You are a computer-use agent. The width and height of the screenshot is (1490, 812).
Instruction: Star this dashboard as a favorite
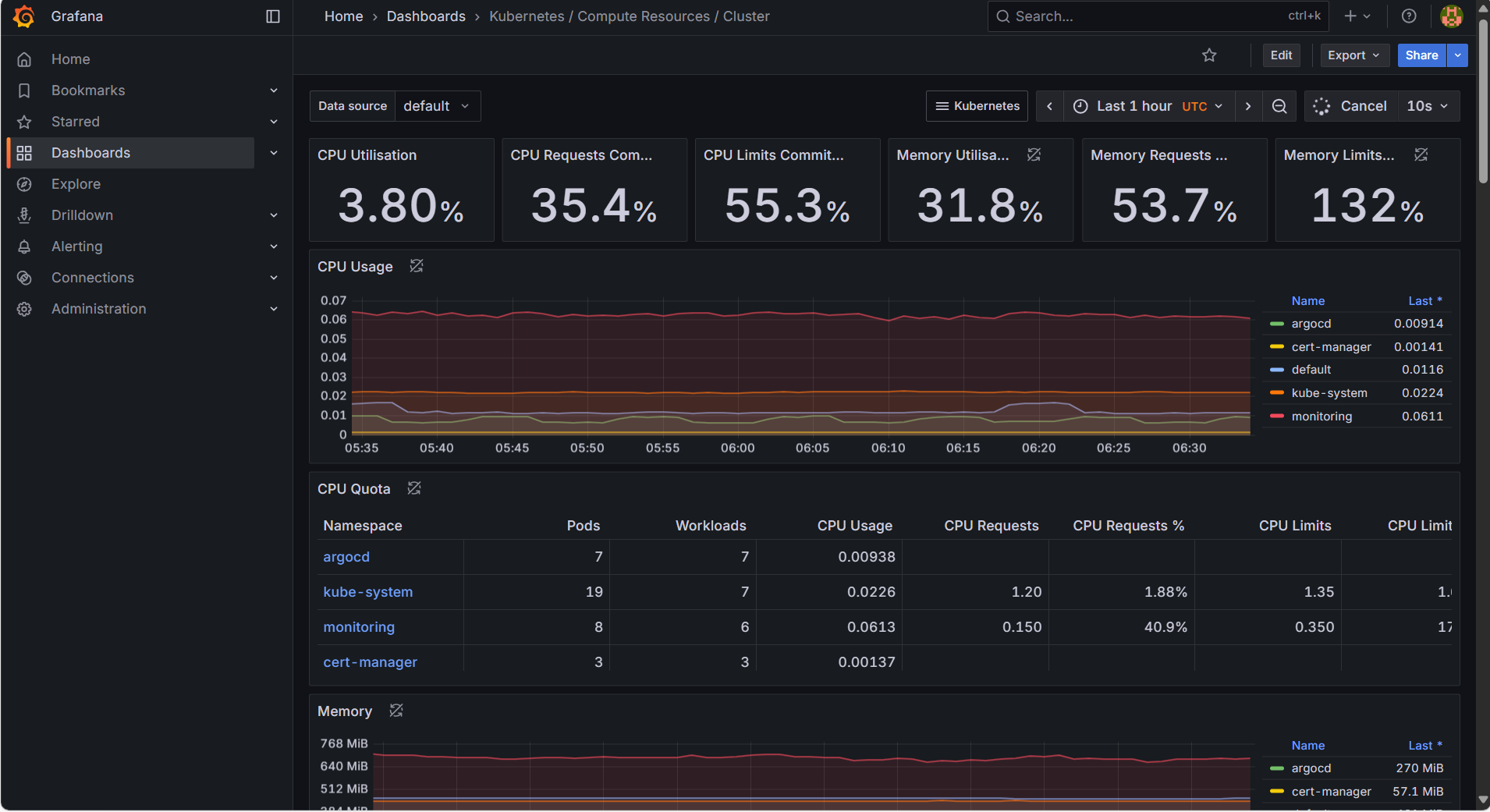(1209, 55)
